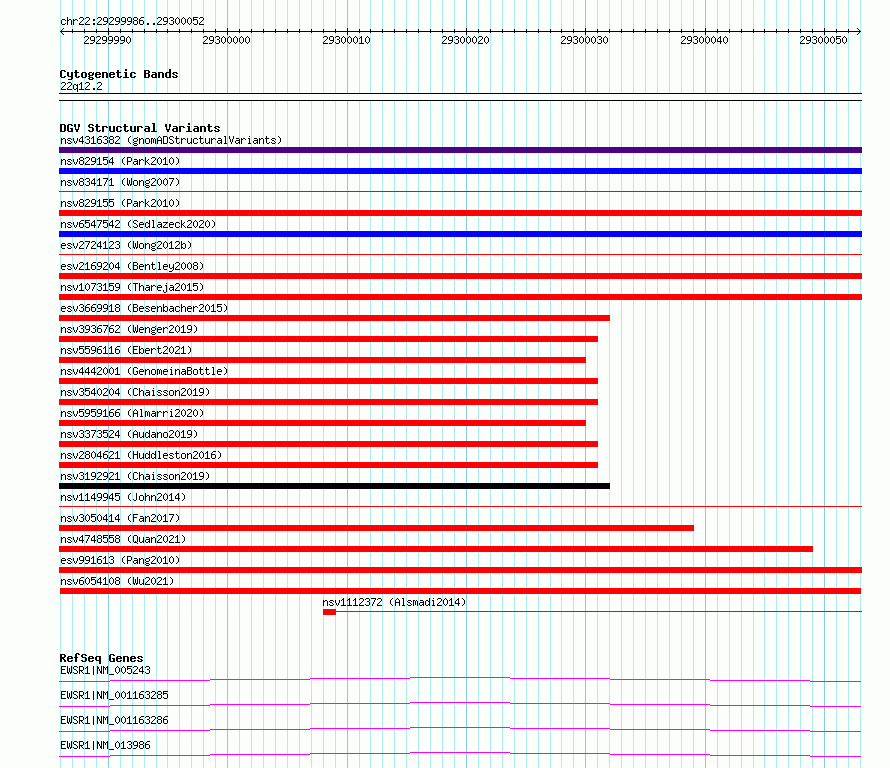The image size is (890, 768).
Task: Select nsv6054108 (Wu2021) variant
Action: [117, 581]
